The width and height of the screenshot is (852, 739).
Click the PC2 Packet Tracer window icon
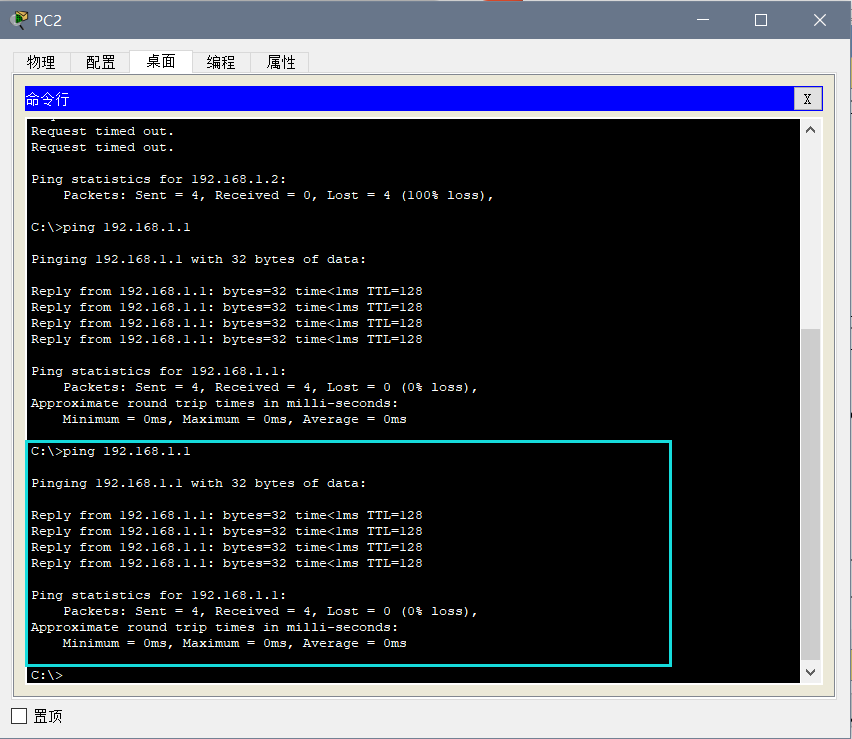click(x=19, y=20)
